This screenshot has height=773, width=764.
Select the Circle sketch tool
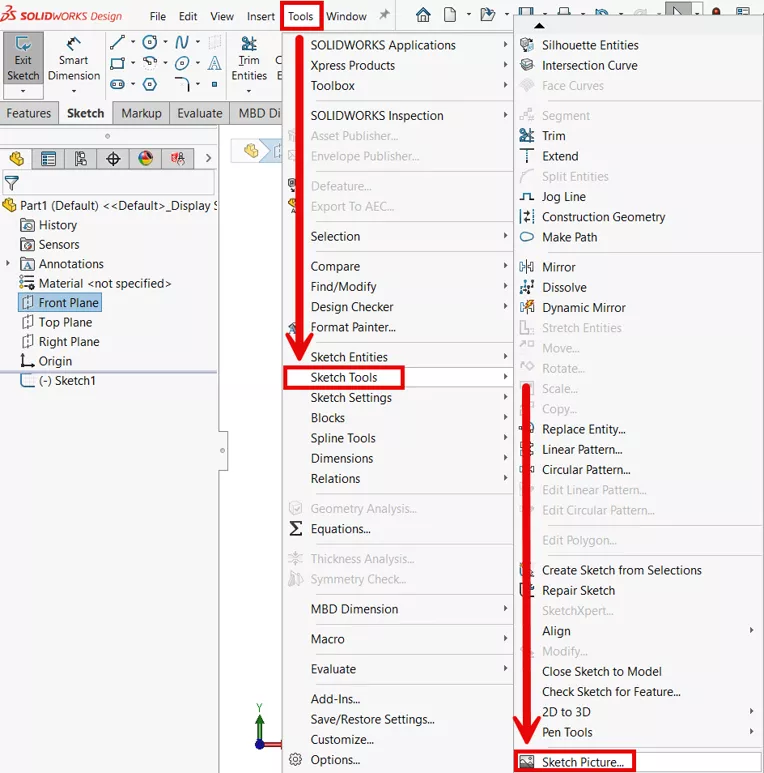[150, 42]
